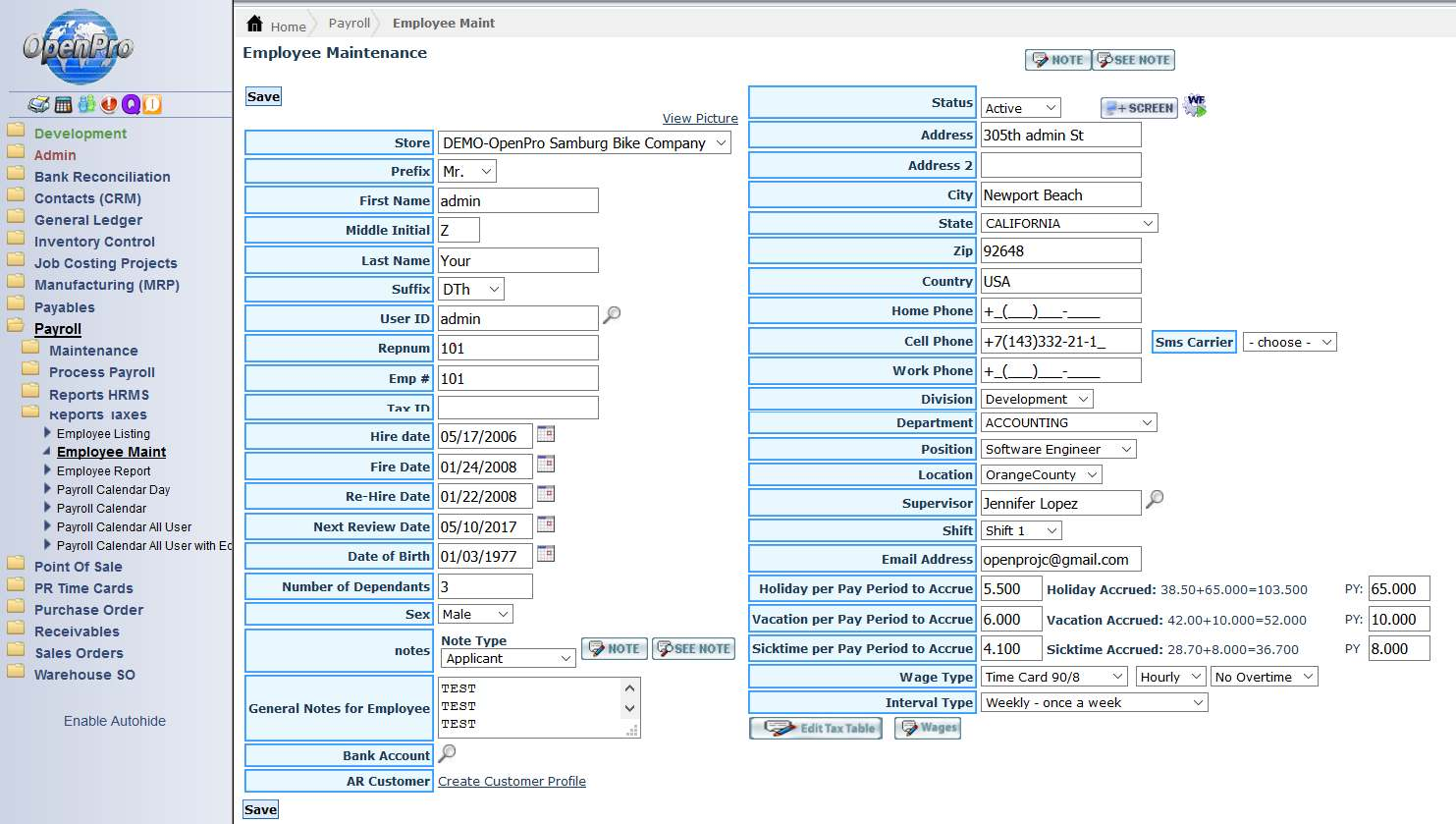
Task: Click into the Email Address field
Action: click(1060, 560)
